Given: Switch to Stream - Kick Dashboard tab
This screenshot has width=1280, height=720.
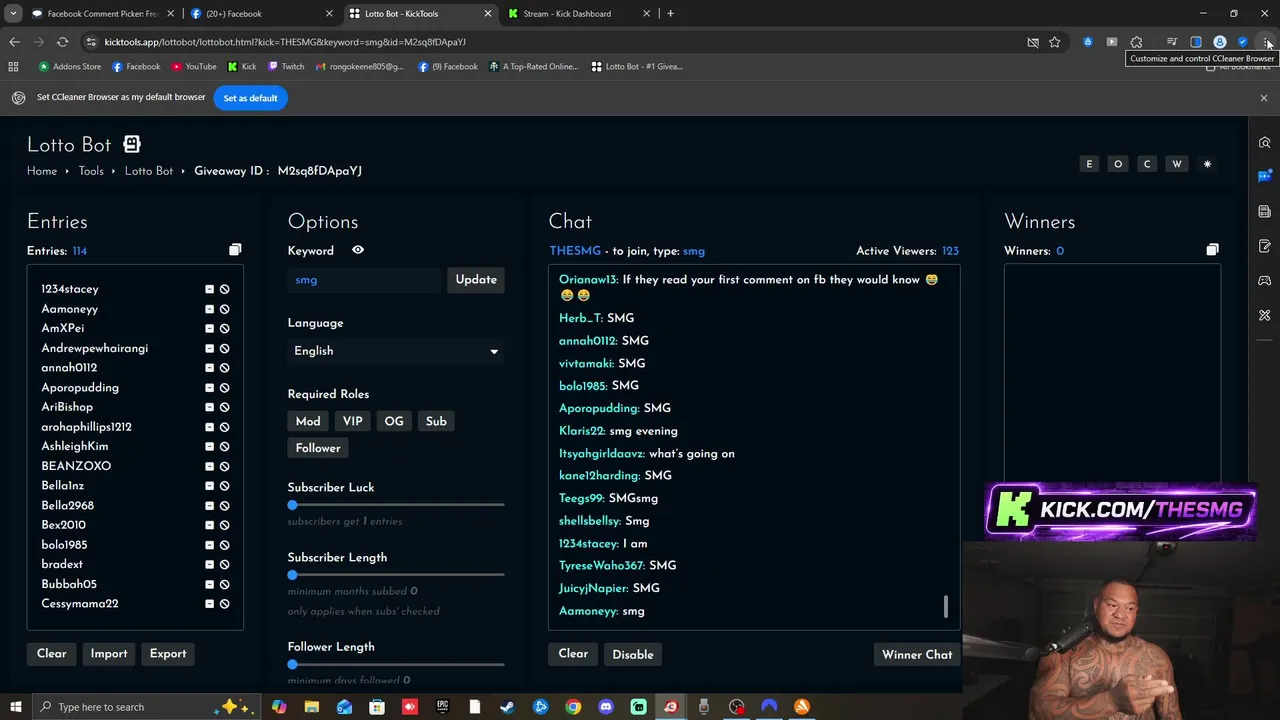Looking at the screenshot, I should click(578, 14).
